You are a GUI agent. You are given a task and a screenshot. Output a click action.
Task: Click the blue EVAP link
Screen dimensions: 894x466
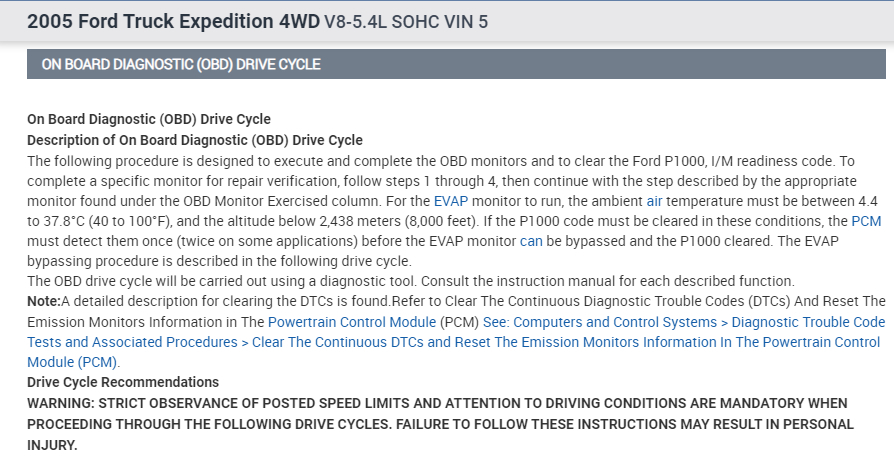(450, 201)
